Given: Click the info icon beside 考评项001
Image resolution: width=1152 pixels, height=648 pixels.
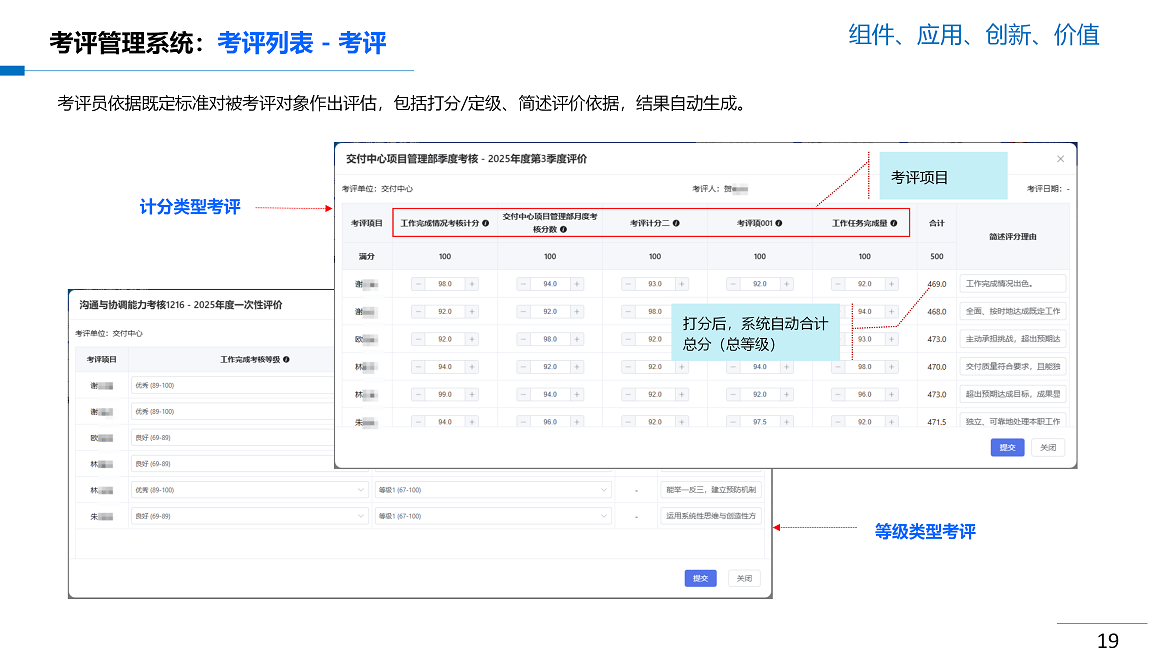Looking at the screenshot, I should tap(779, 223).
